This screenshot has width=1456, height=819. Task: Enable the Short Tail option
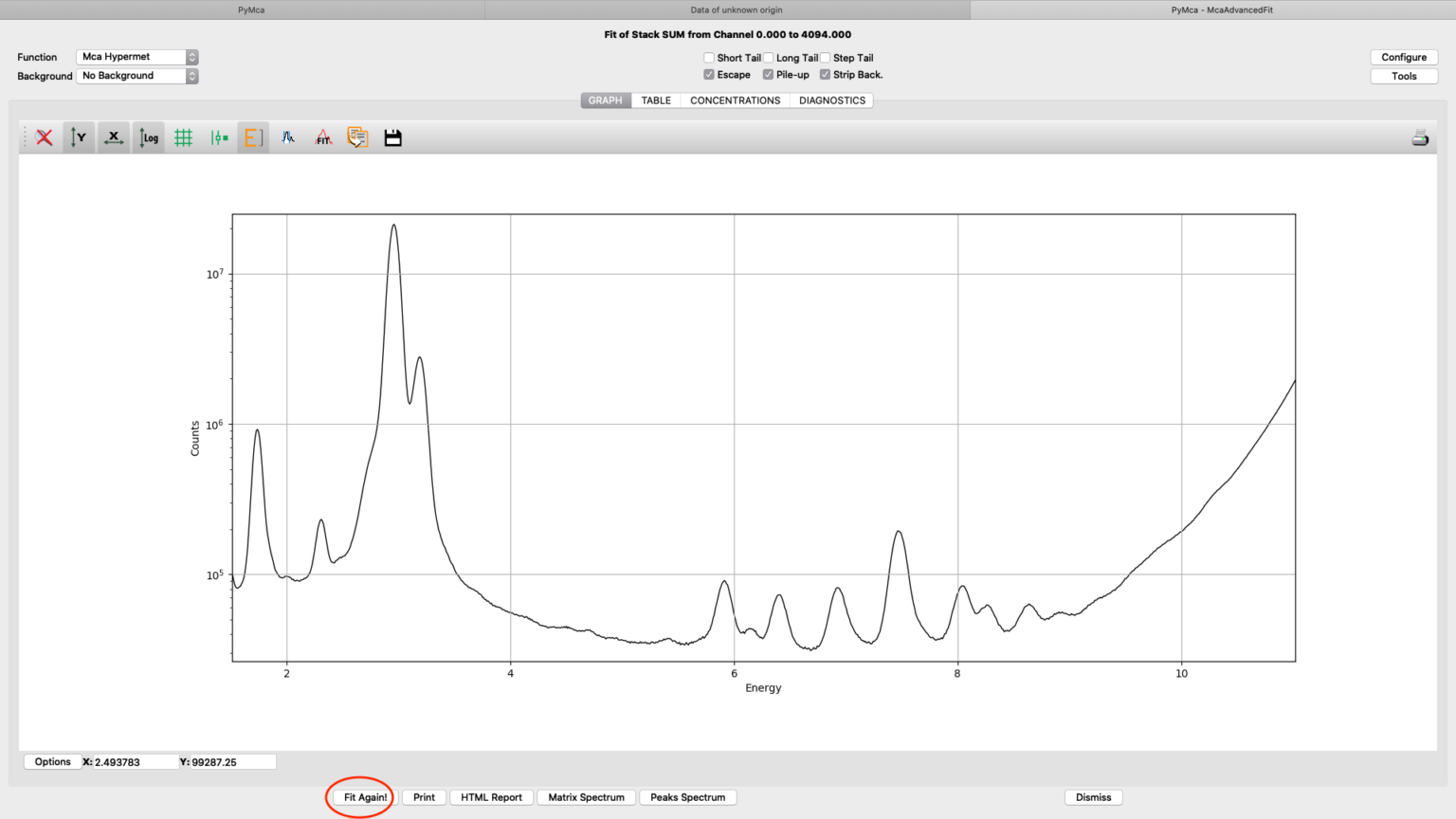click(x=708, y=57)
